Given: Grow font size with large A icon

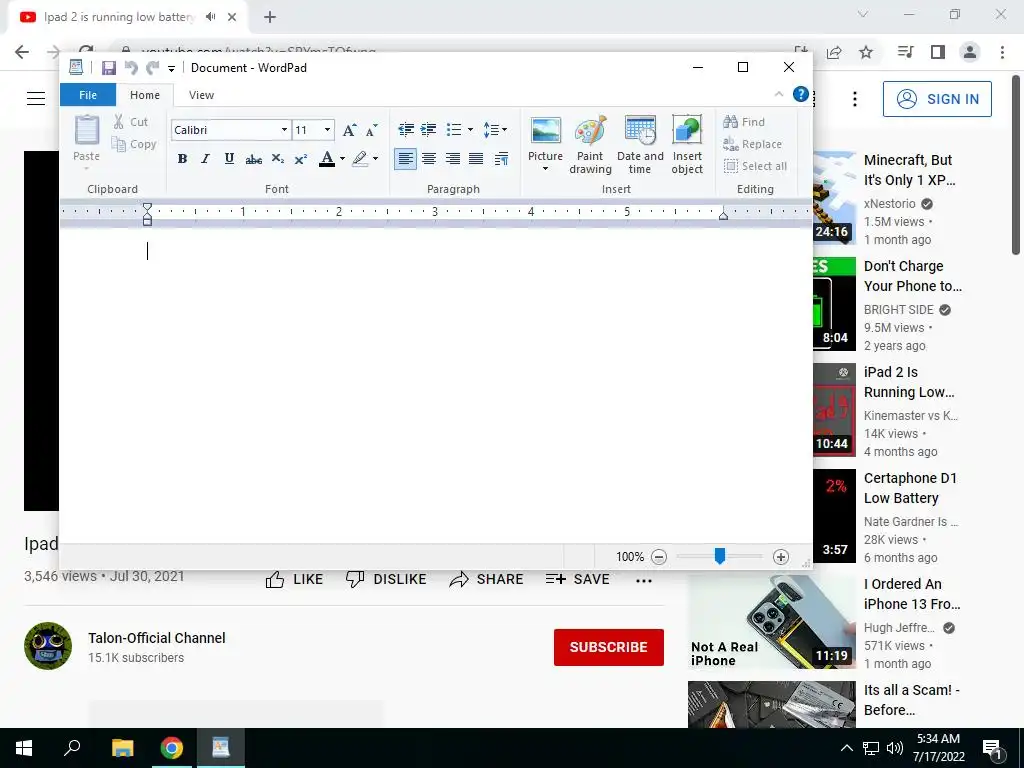Looking at the screenshot, I should tap(349, 130).
